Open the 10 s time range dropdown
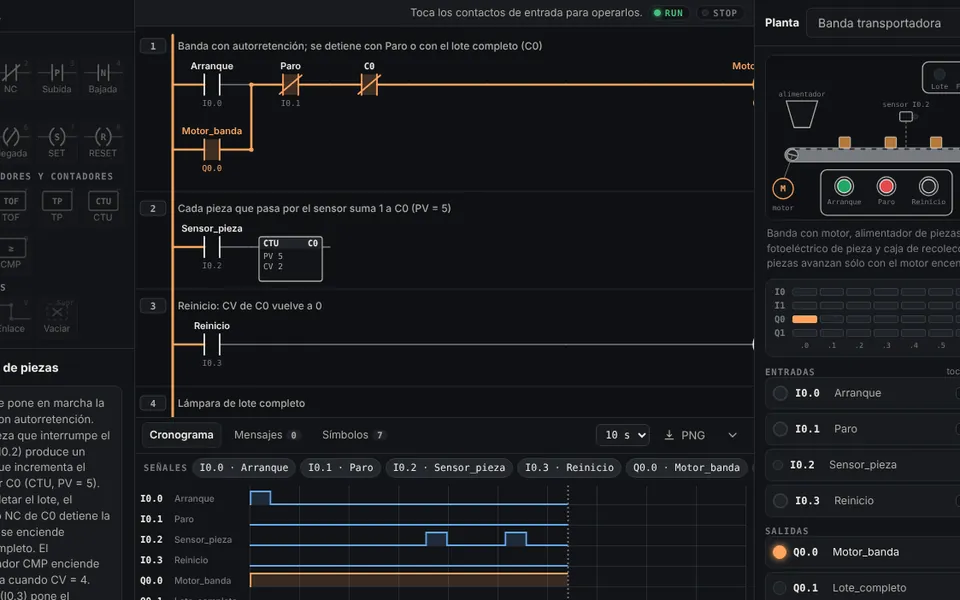 623,435
